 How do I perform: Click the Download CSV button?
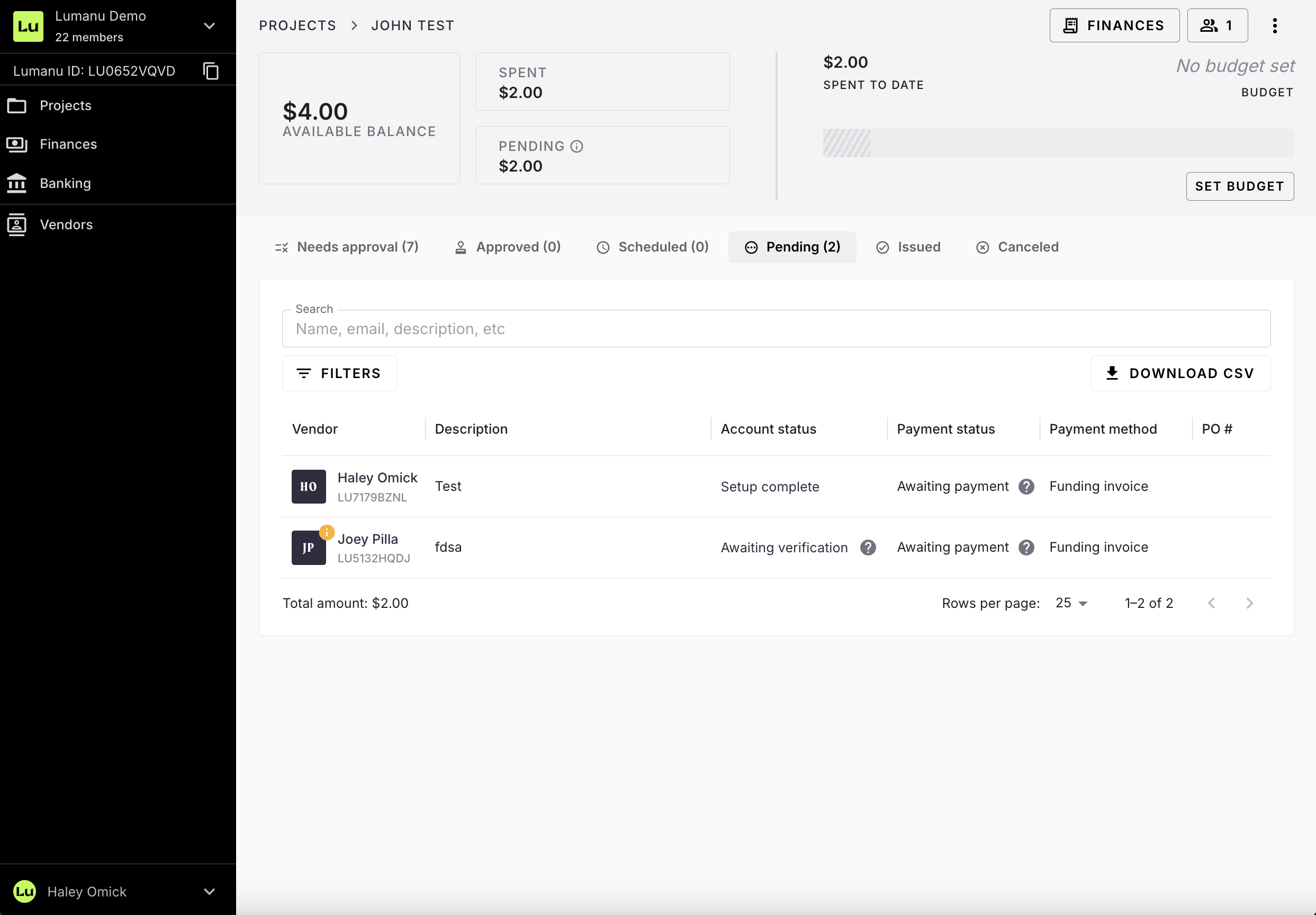(x=1180, y=373)
